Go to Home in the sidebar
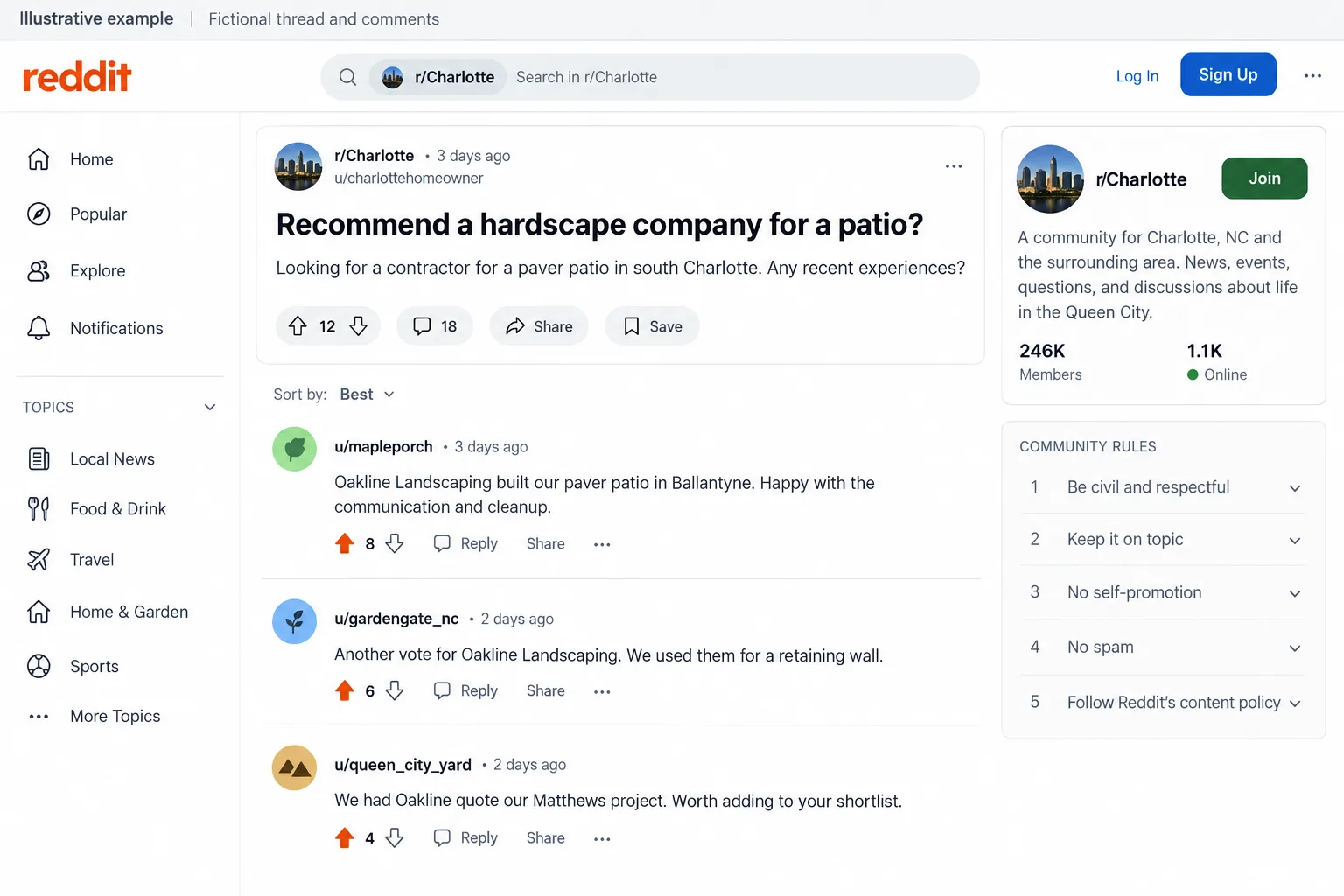Image resolution: width=1344 pixels, height=896 pixels. pos(71,159)
